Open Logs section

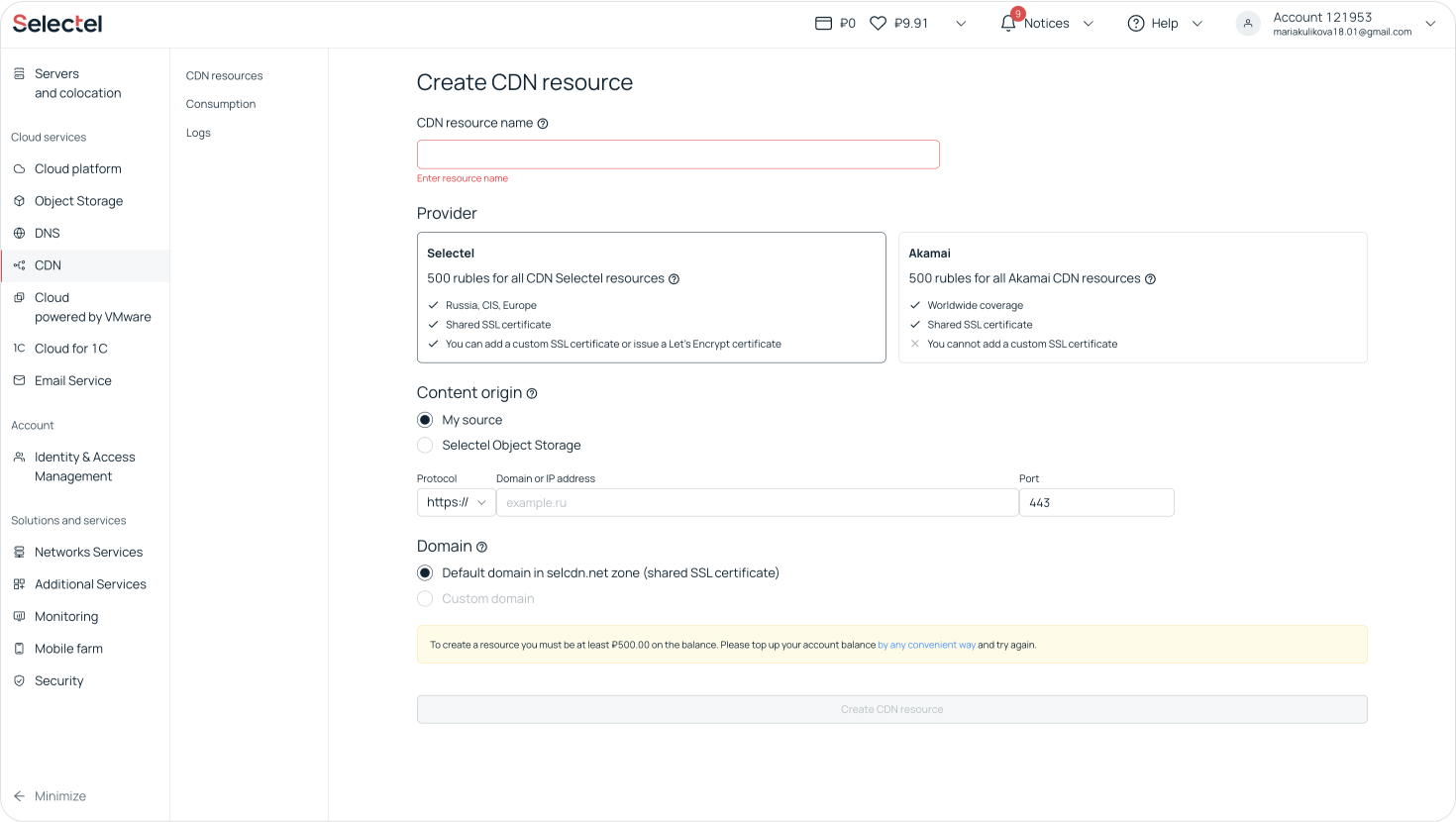(198, 133)
